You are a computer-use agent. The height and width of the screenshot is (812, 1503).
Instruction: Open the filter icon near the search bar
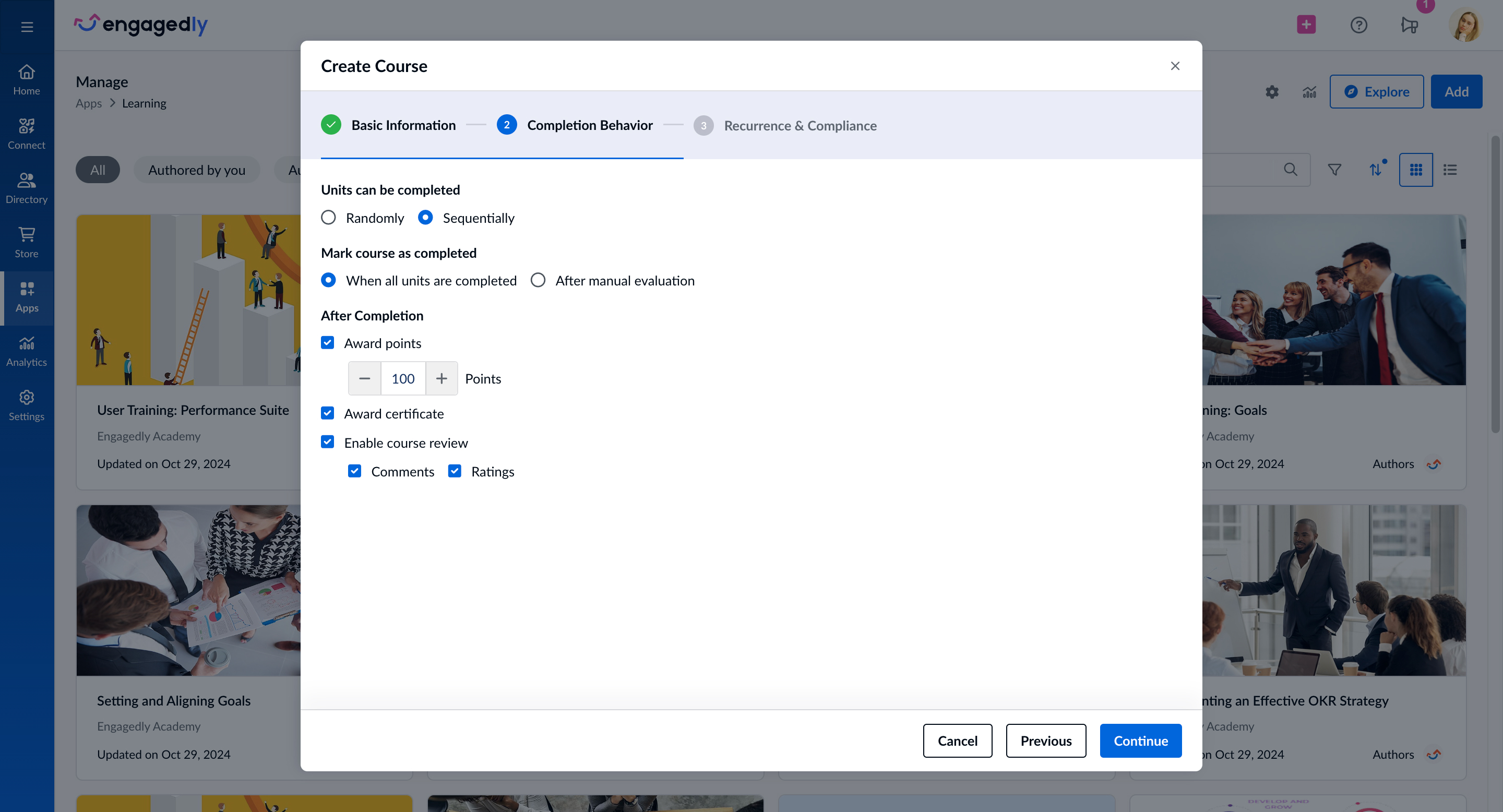(1334, 169)
